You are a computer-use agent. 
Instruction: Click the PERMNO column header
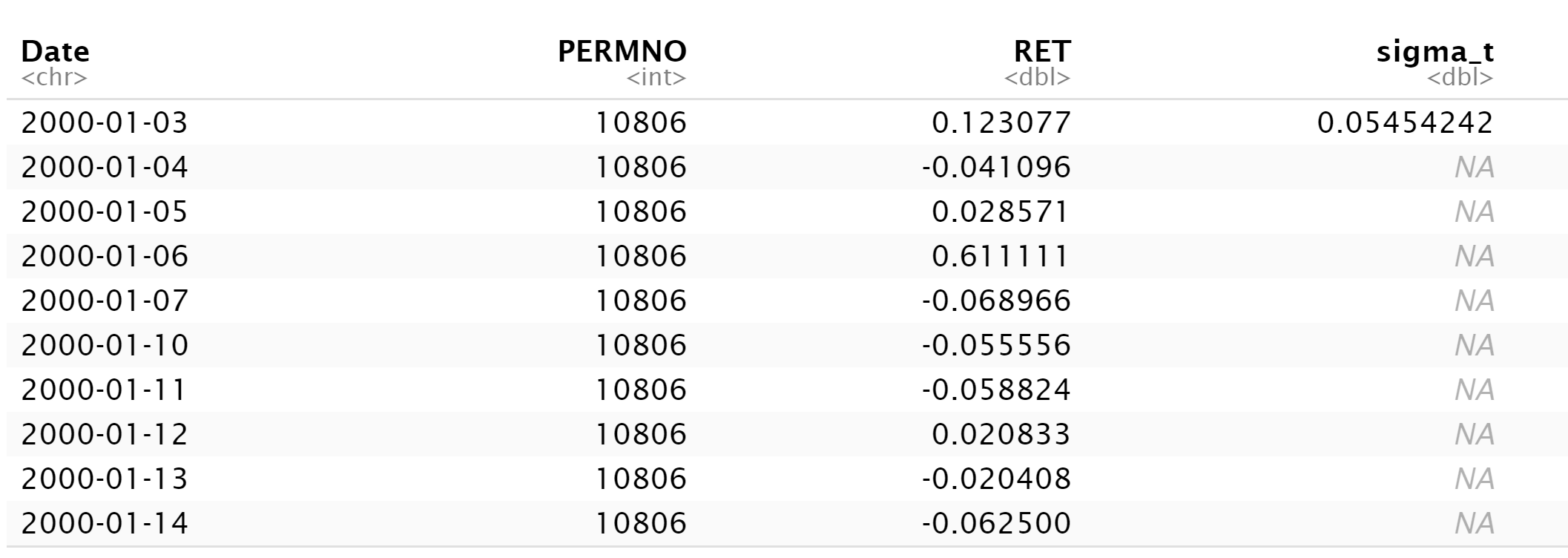[x=622, y=51]
